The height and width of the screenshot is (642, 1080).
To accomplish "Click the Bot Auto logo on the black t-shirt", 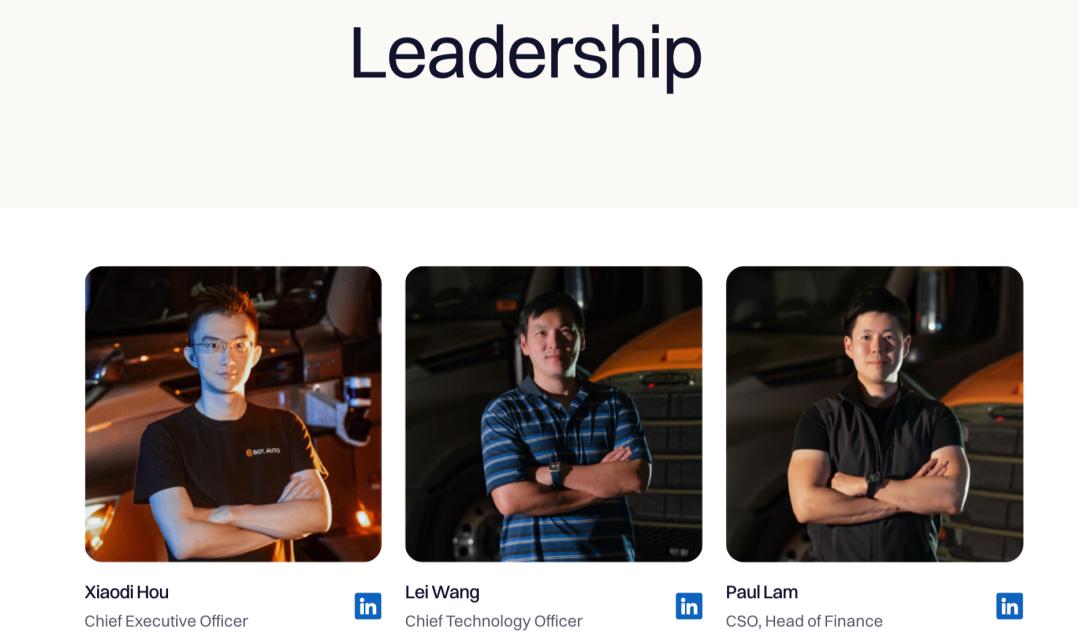I will pos(263,452).
